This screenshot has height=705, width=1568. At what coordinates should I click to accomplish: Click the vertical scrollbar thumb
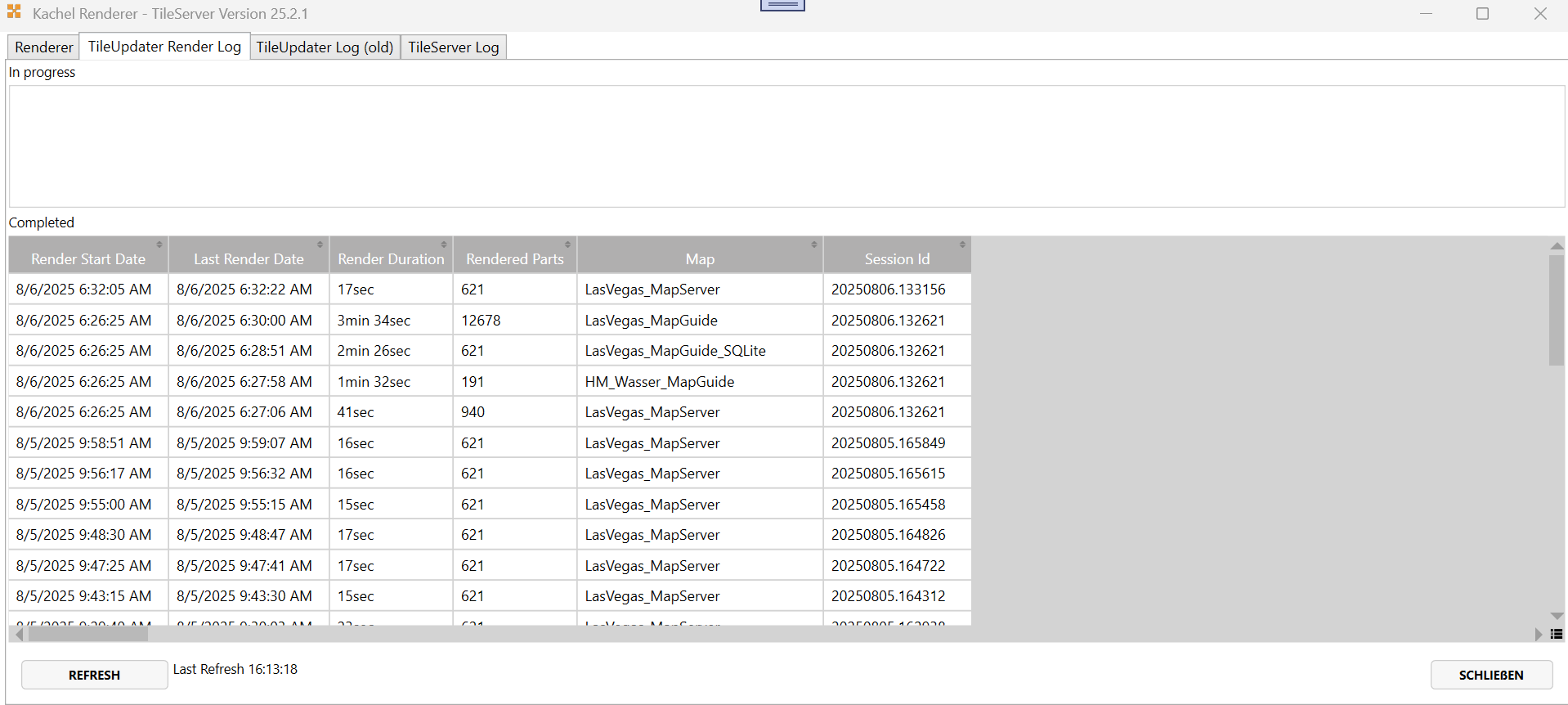(x=1557, y=310)
